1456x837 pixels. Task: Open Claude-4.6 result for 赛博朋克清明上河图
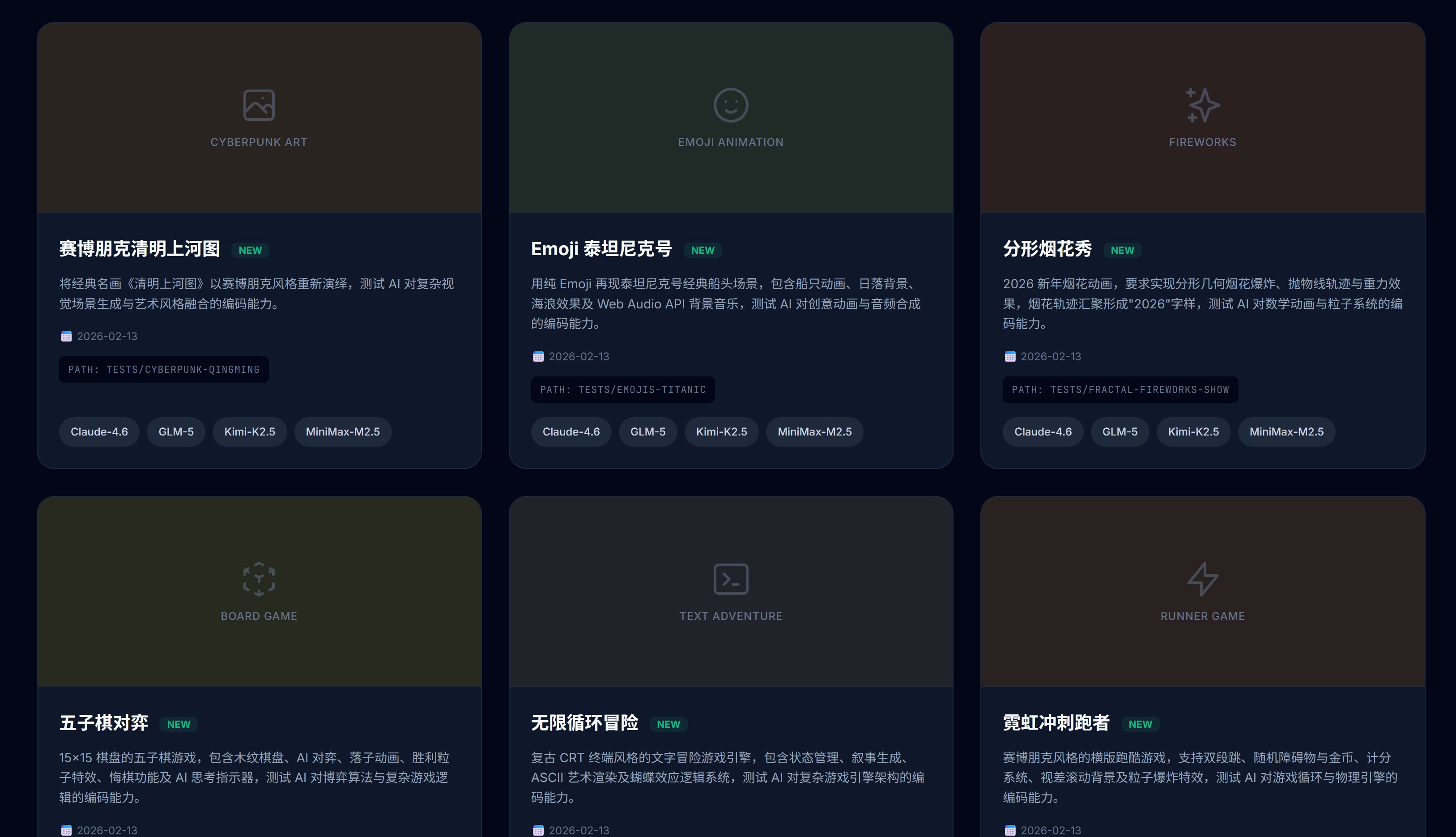coord(99,432)
